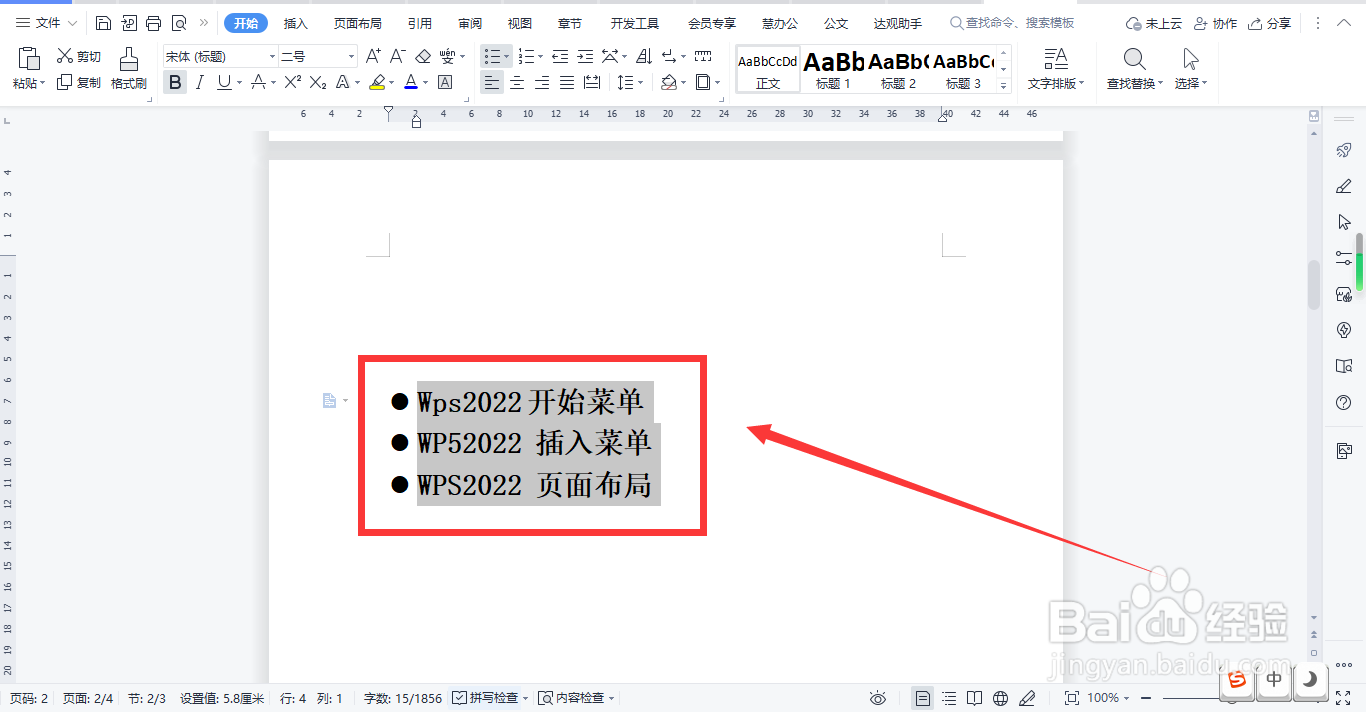Screen dimensions: 1366x712
Task: Open the Content Check (内容检查) dropdown
Action: 576,698
